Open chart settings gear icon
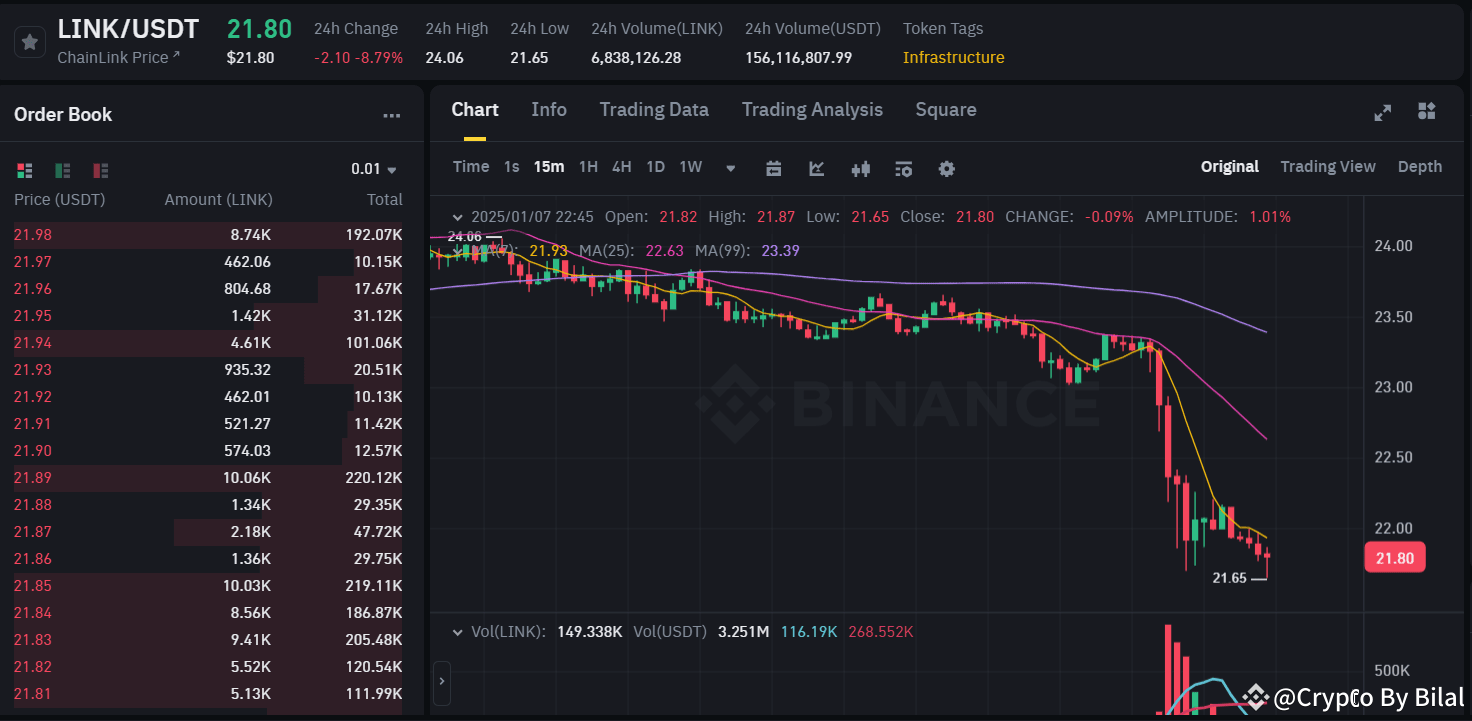Screen dimensions: 1472x721 coord(946,168)
